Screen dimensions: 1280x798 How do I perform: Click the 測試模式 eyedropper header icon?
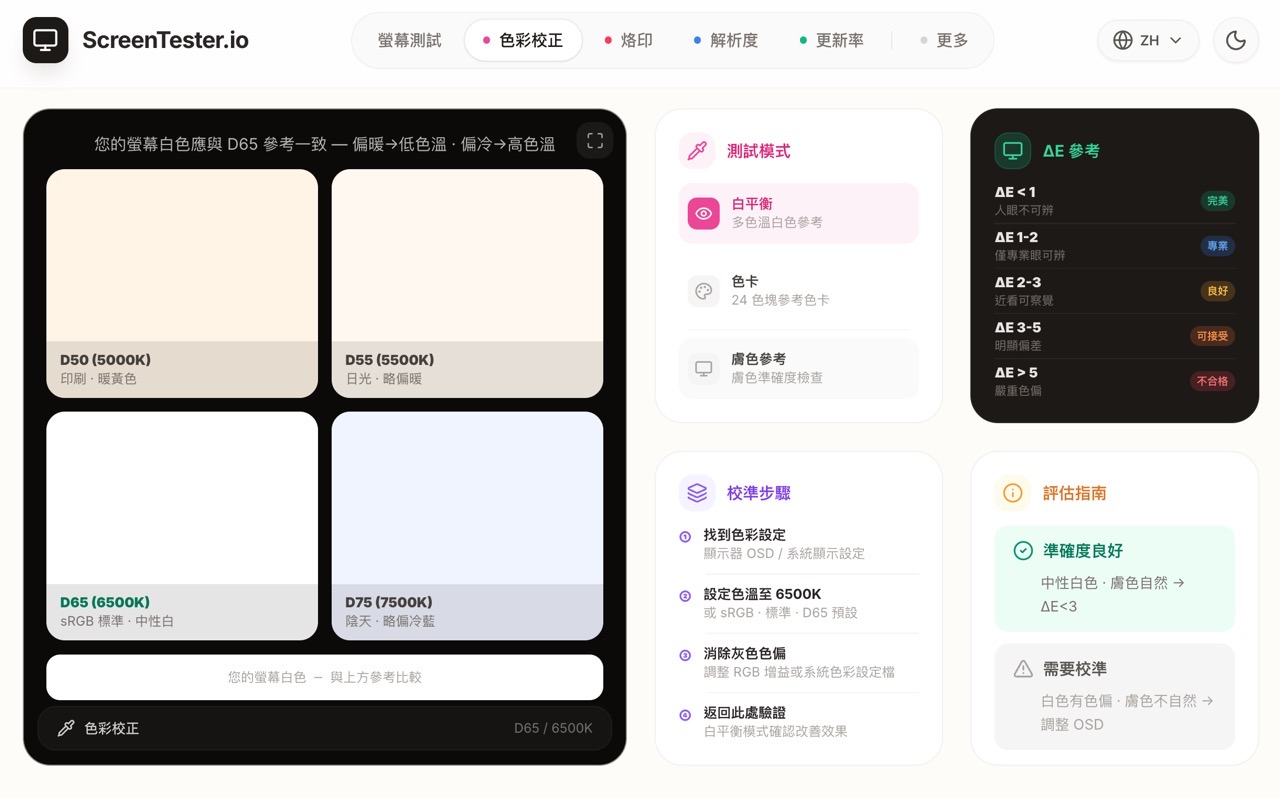[697, 151]
